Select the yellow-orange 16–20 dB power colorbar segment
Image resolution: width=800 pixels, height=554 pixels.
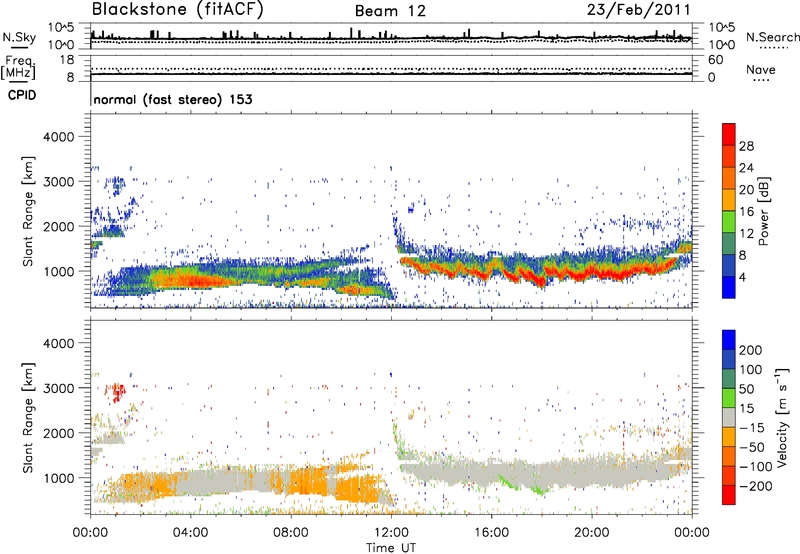click(729, 200)
